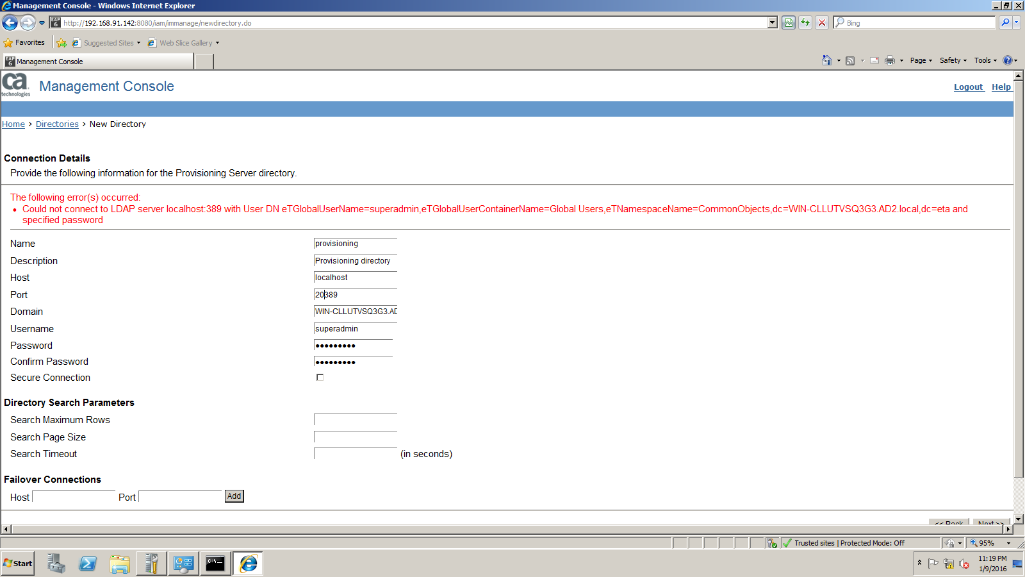
Task: Open the Safety menu
Action: [x=952, y=60]
